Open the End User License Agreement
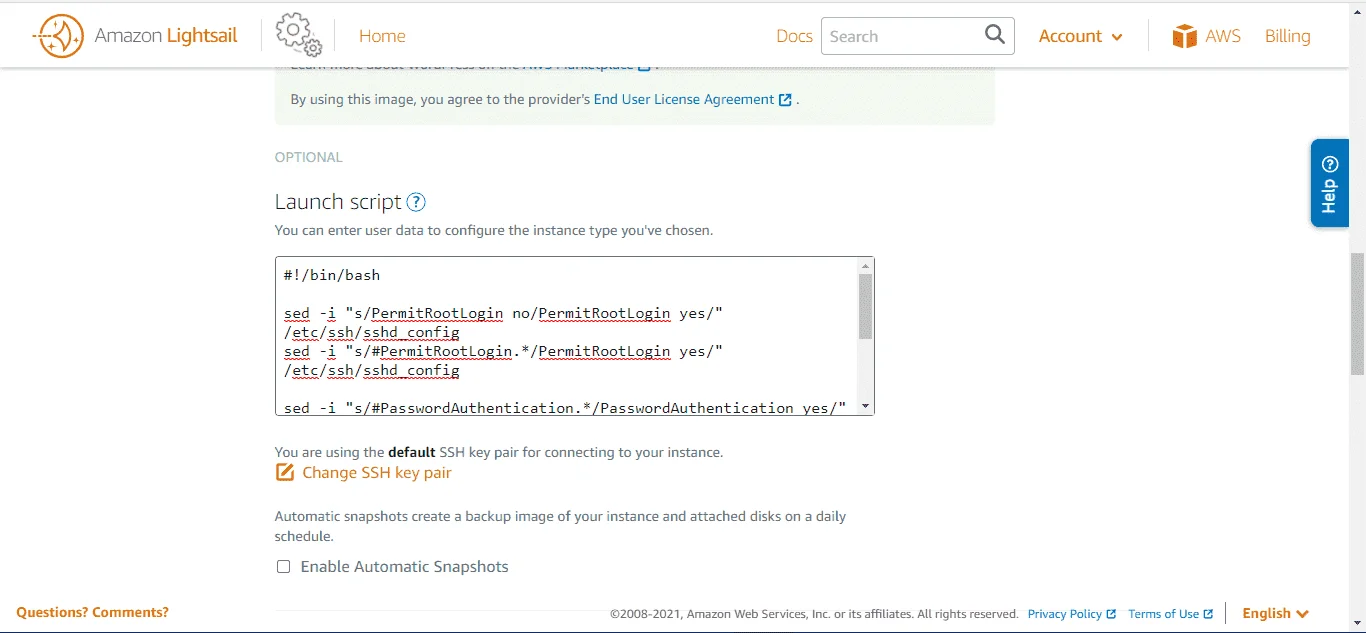This screenshot has height=633, width=1366. 684,99
